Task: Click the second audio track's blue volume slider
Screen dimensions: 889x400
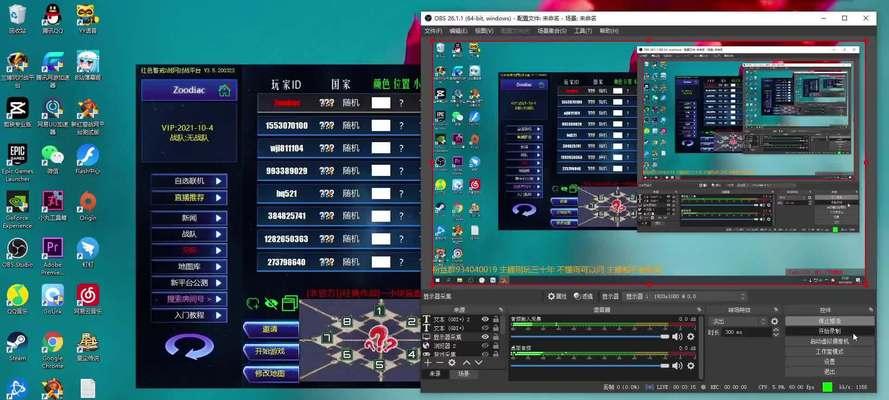Action: pos(590,365)
